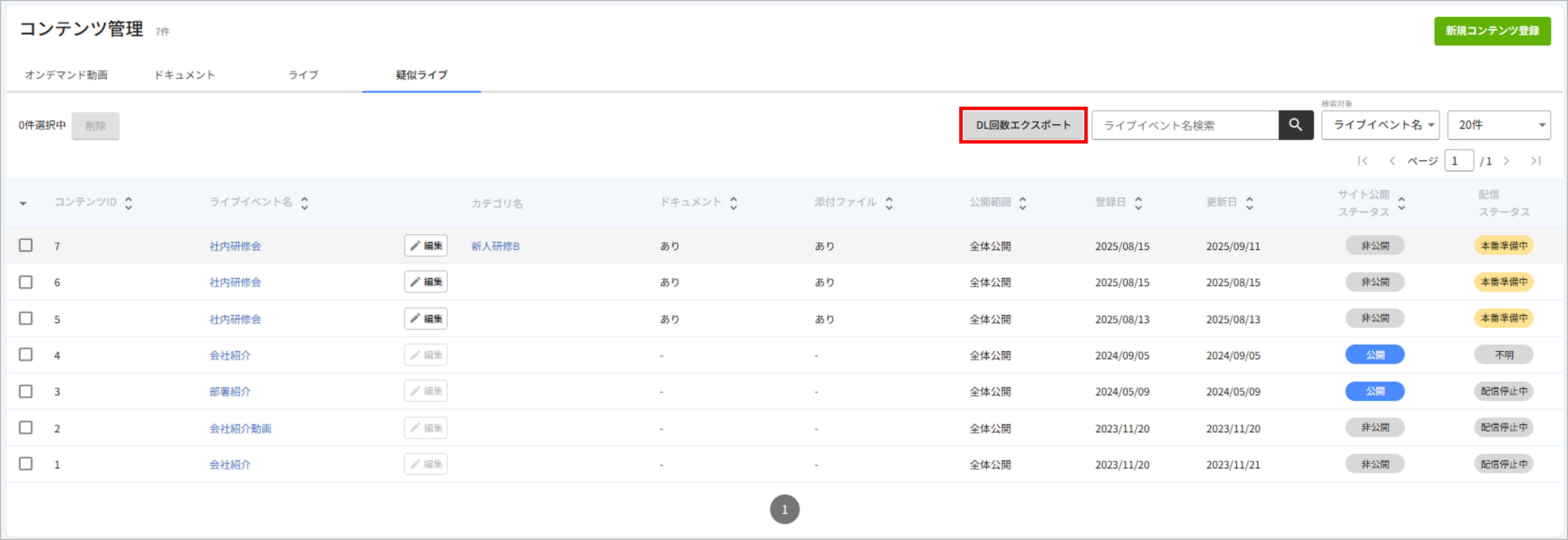Click the search magnifier icon button
Viewport: 1568px width, 540px height.
pos(1295,125)
